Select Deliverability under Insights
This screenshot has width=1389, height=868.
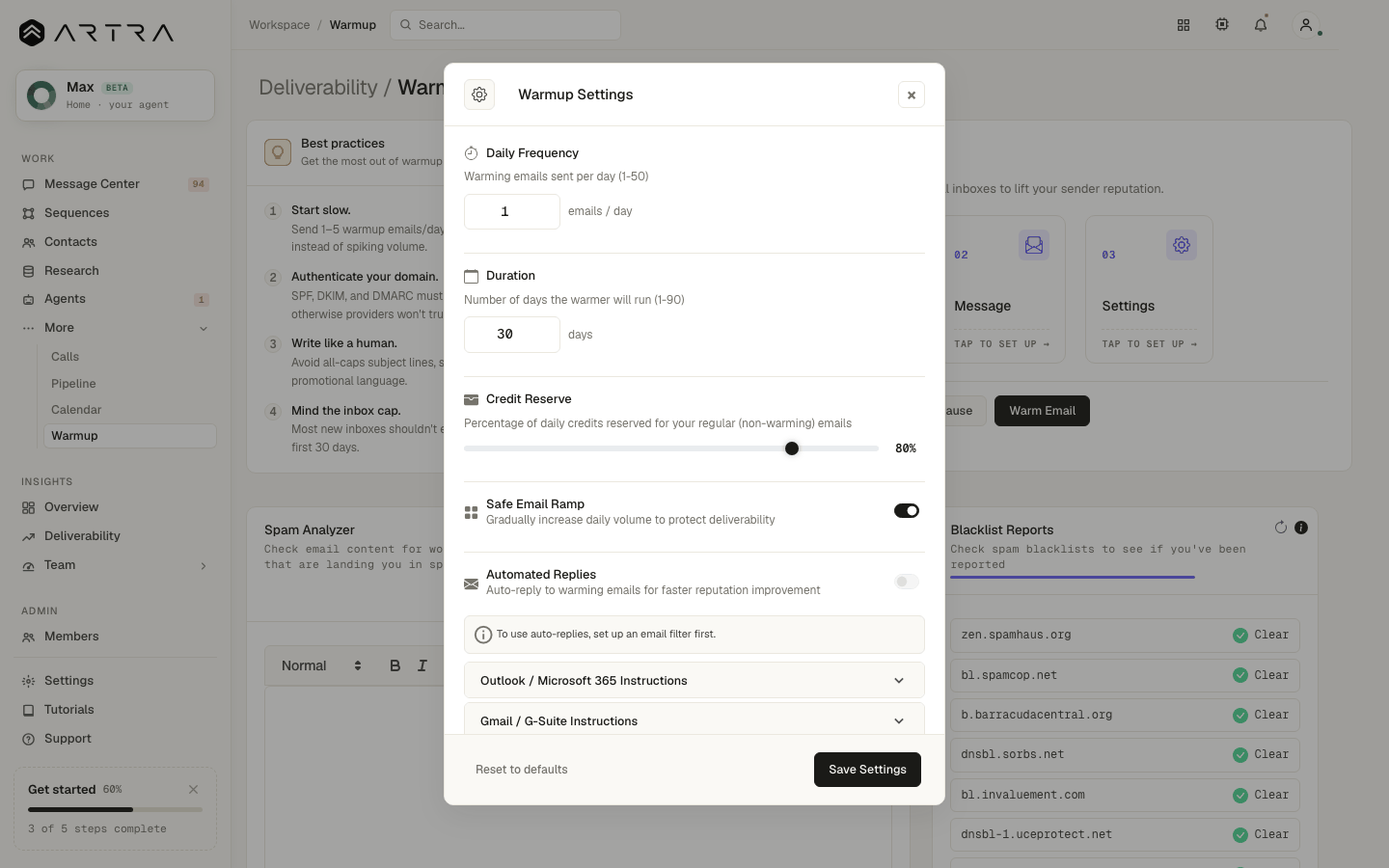[116, 536]
